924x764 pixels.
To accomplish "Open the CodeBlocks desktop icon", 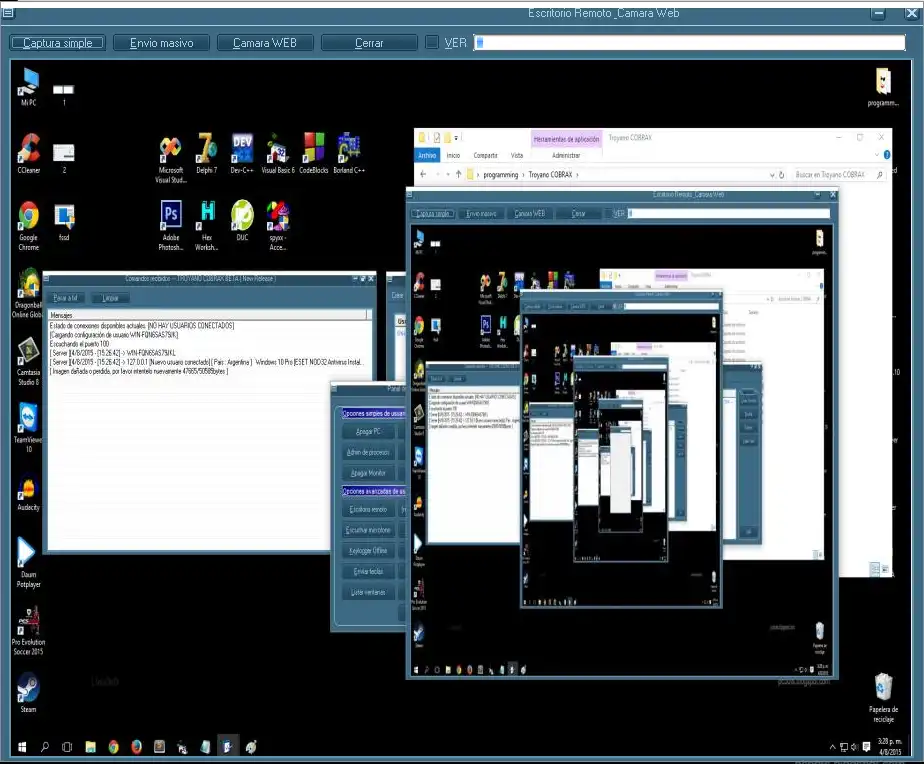I will [314, 153].
